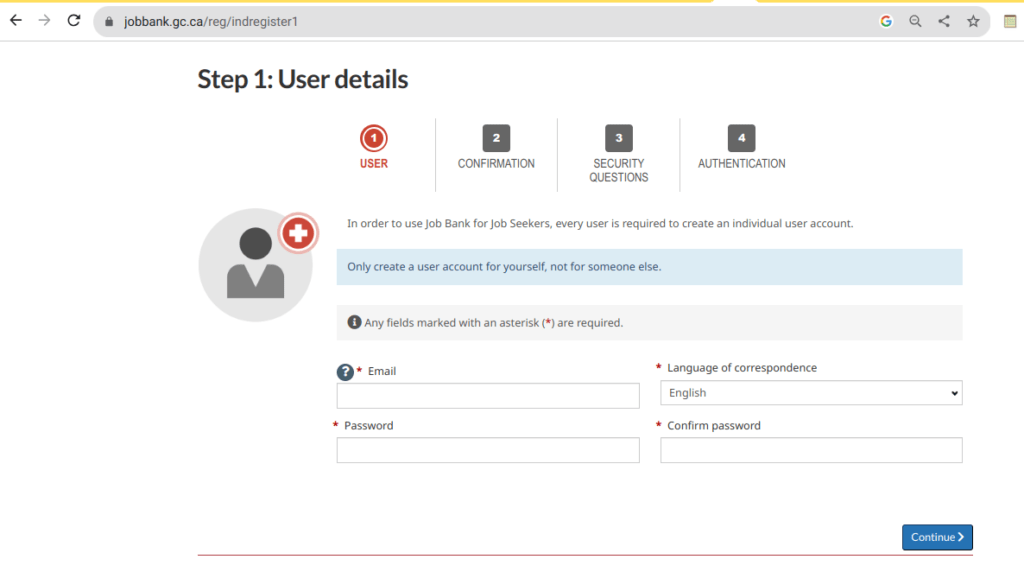Screen dimensions: 1024x572
Task: Click the Confirm password field
Action: 811,450
